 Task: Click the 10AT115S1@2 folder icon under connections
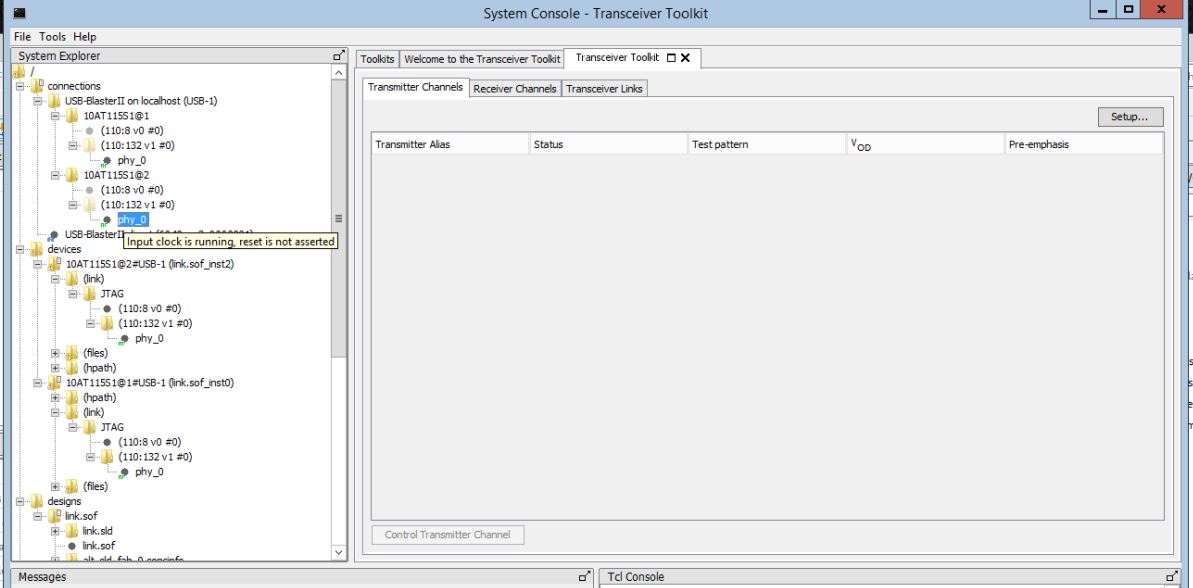click(x=72, y=175)
